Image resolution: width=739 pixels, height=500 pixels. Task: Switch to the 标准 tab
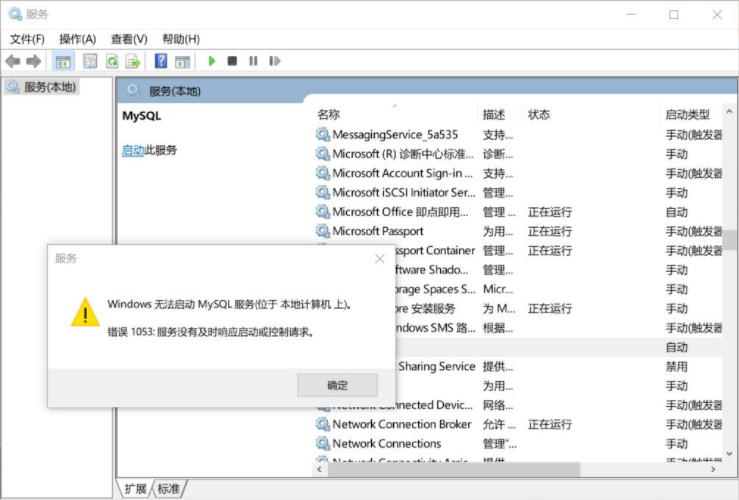pos(169,489)
